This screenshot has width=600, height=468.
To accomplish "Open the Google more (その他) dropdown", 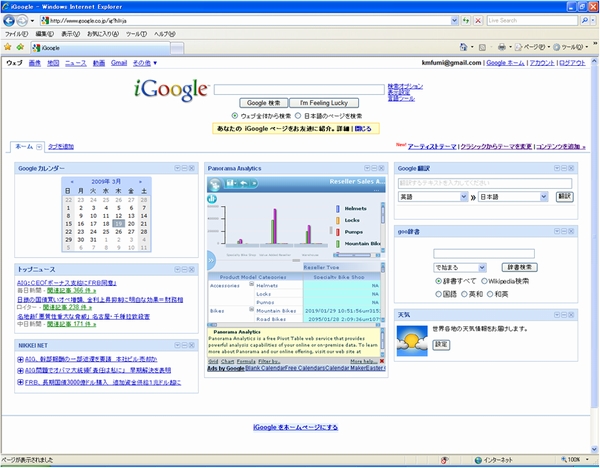I will point(145,63).
